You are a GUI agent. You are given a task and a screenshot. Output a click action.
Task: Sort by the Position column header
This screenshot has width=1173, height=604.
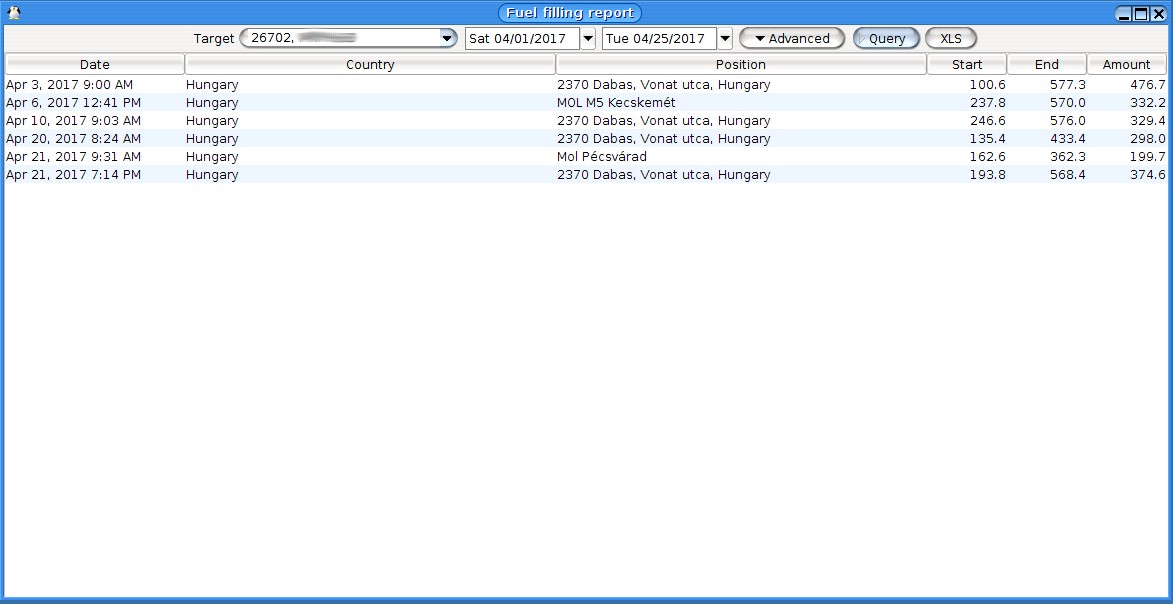[x=741, y=64]
